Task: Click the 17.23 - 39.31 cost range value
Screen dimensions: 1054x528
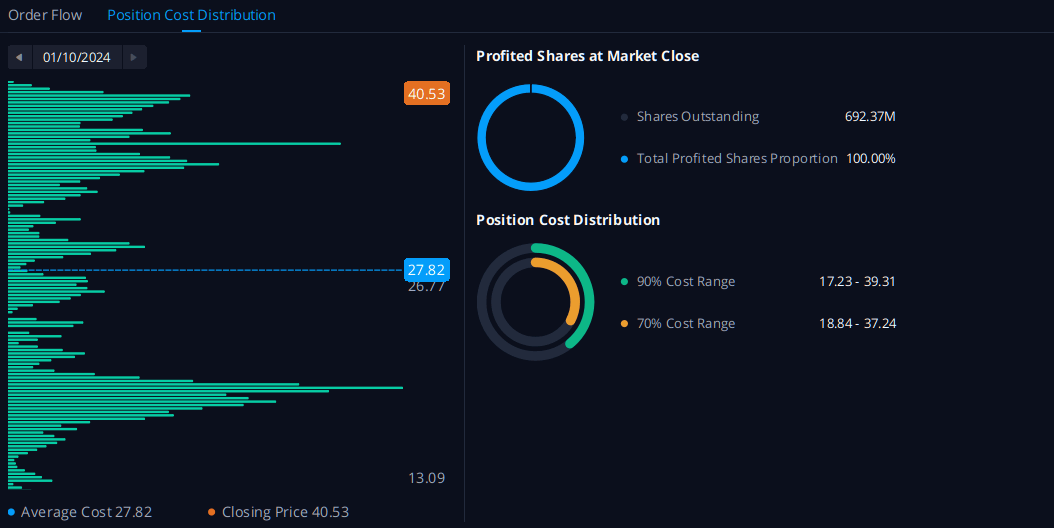Action: tap(857, 282)
